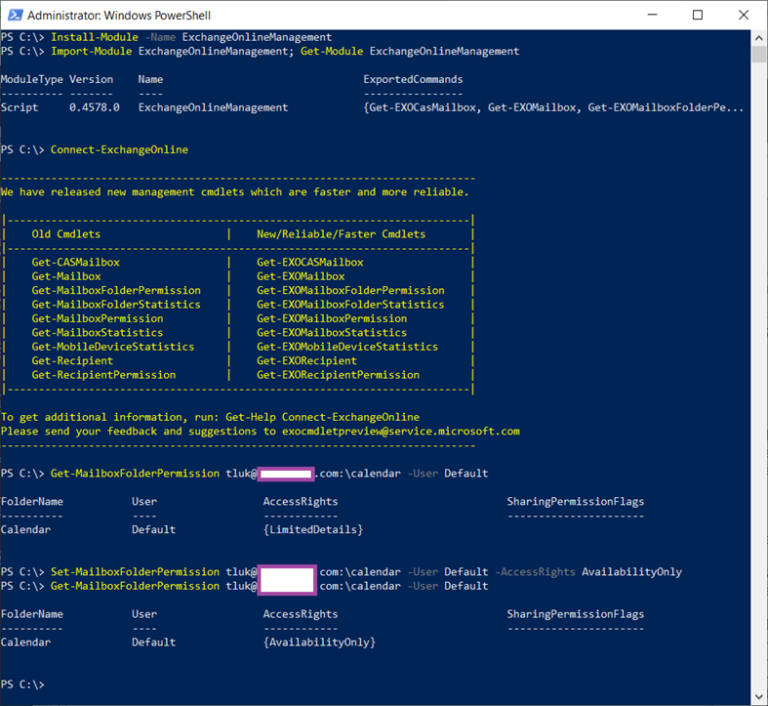Viewport: 768px width, 706px height.
Task: Click 'Get-EXOMailboxFolderPermission' entry
Action: click(x=351, y=291)
